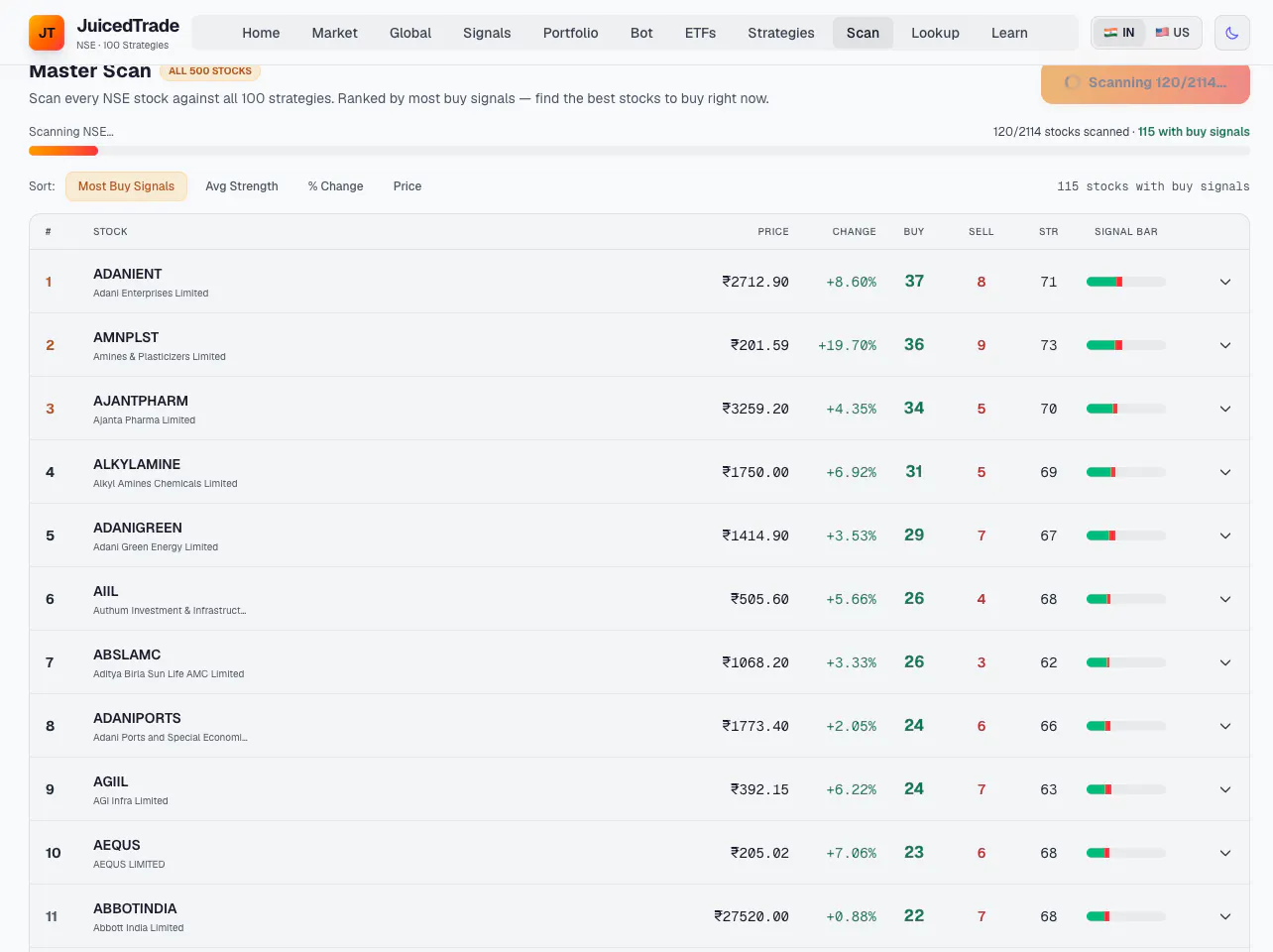Navigate to Portfolio
The width and height of the screenshot is (1273, 952).
pos(571,33)
